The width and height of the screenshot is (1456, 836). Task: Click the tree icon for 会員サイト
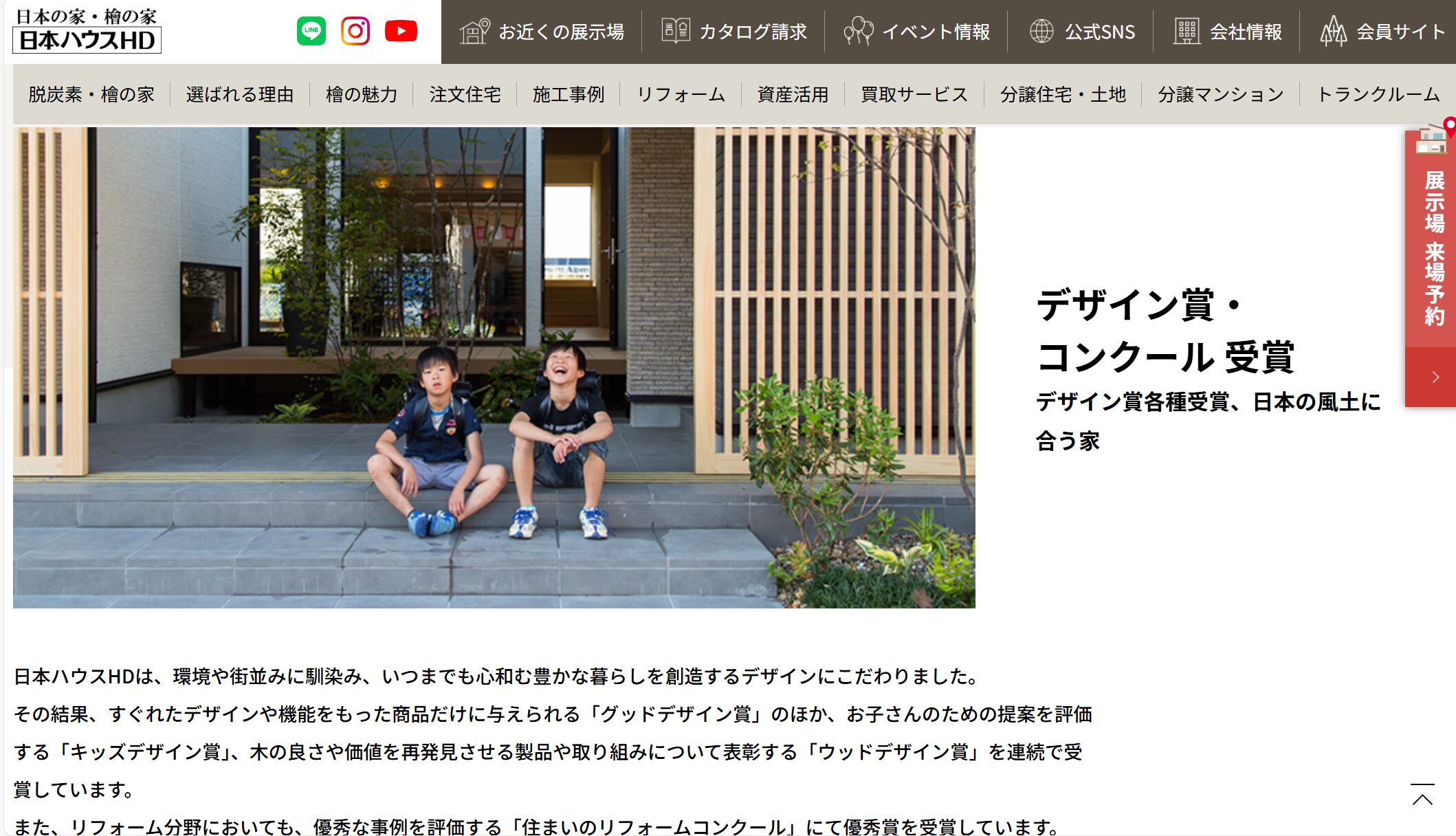(x=1334, y=31)
